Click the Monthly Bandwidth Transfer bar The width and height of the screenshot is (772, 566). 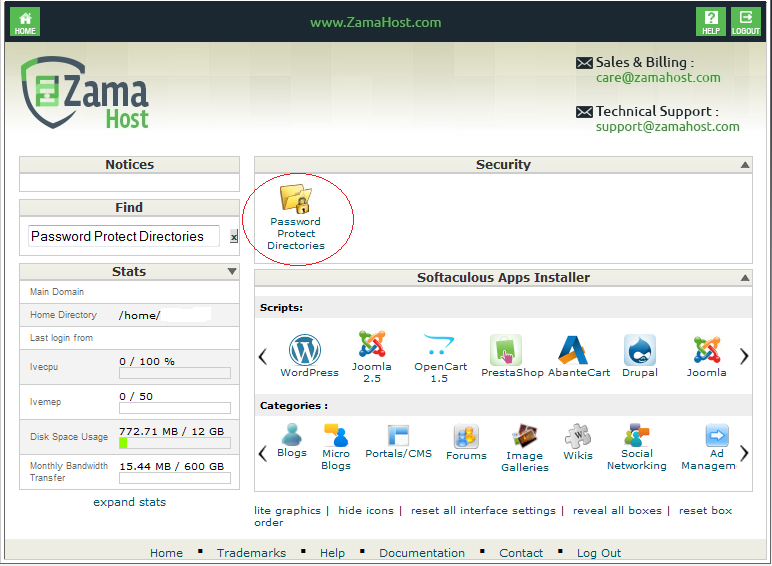175,478
